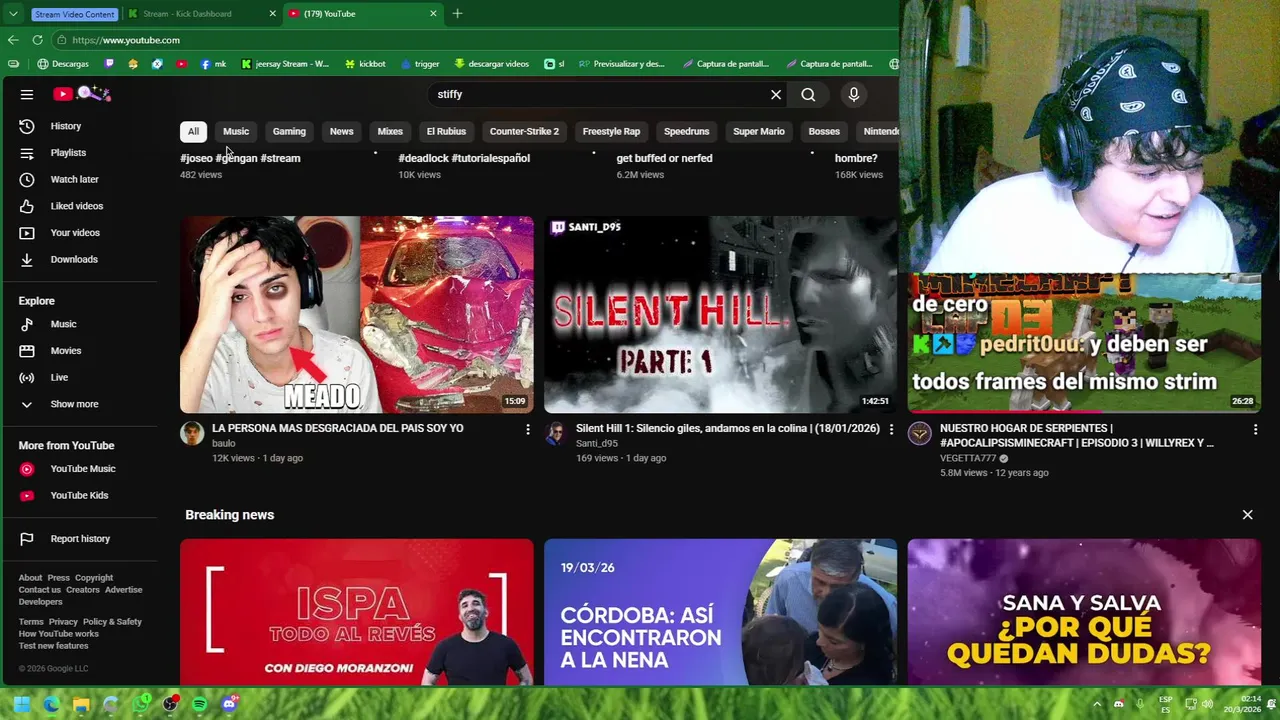Screen dimensions: 1280x720
Task: Select the News filter chip
Action: [342, 131]
